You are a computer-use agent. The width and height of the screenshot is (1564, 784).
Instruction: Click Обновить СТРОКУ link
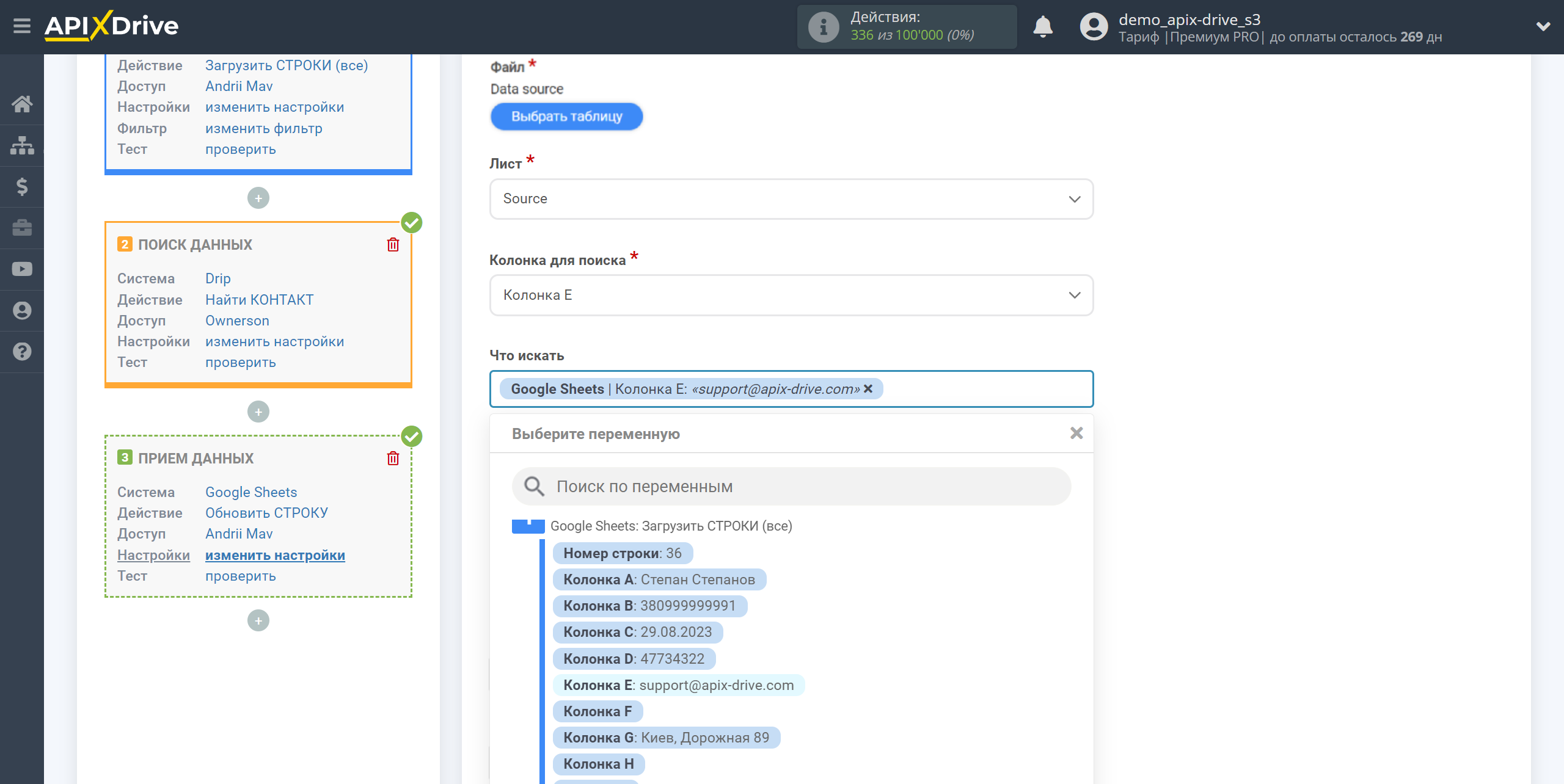(267, 513)
